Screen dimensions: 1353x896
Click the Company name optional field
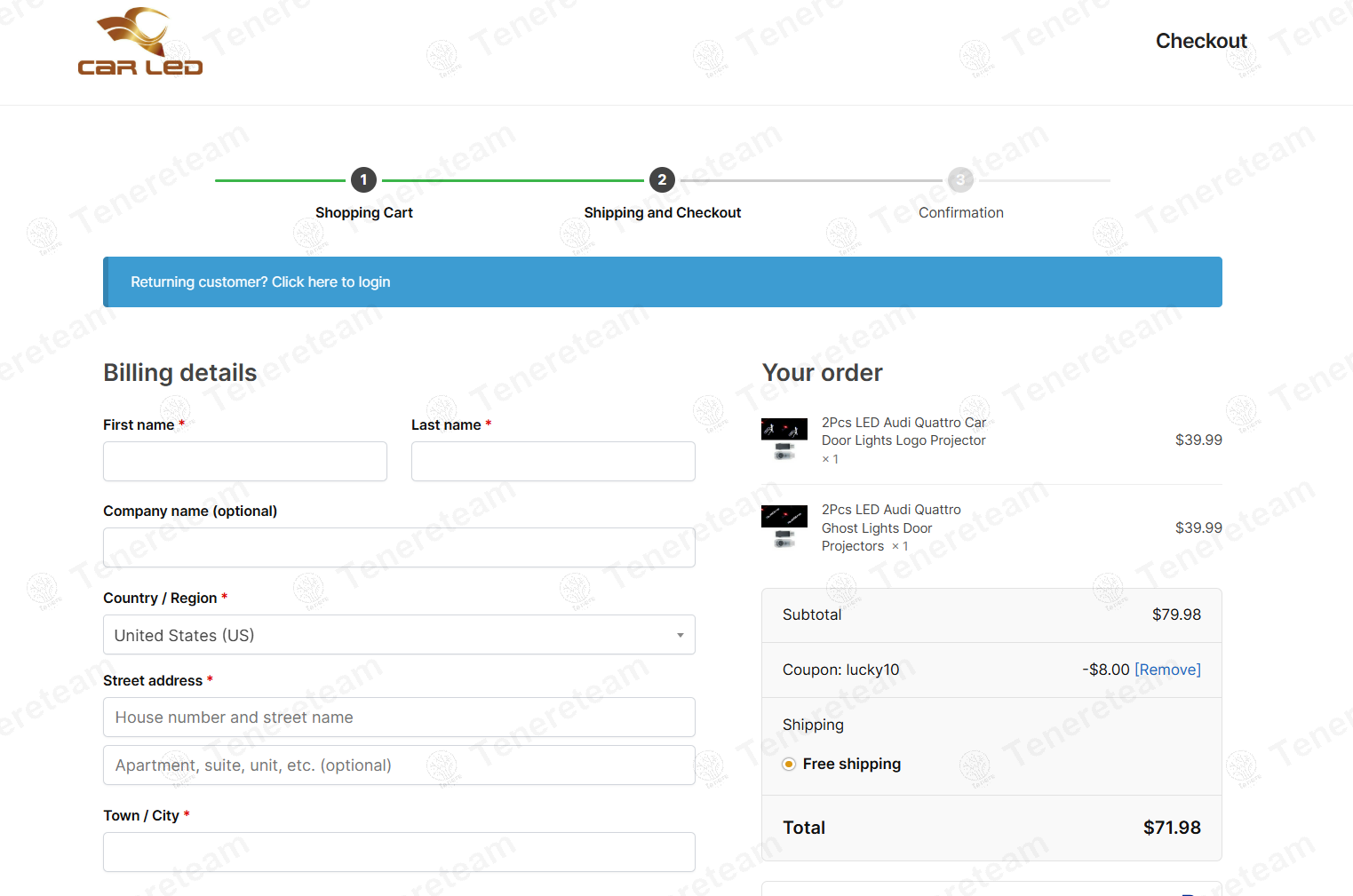(399, 548)
